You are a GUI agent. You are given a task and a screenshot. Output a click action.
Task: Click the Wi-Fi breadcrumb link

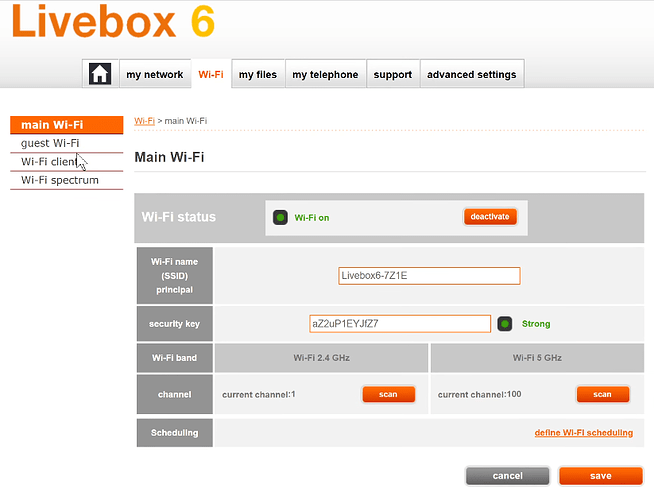144,121
